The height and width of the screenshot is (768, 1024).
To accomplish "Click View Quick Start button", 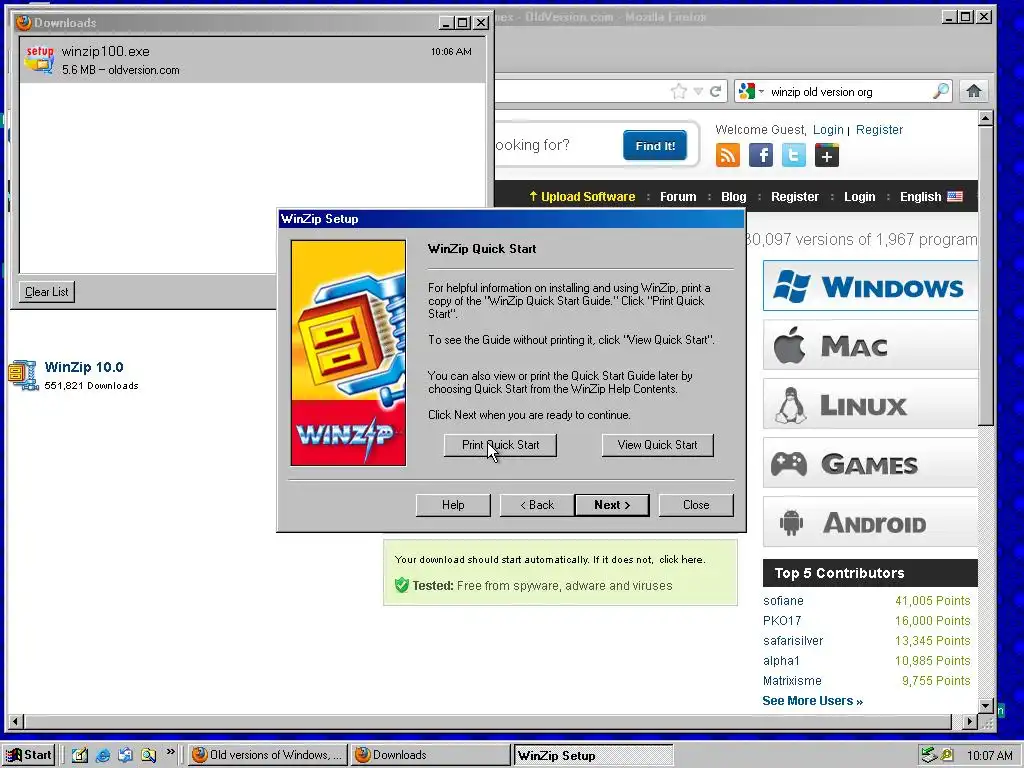I will [x=658, y=445].
